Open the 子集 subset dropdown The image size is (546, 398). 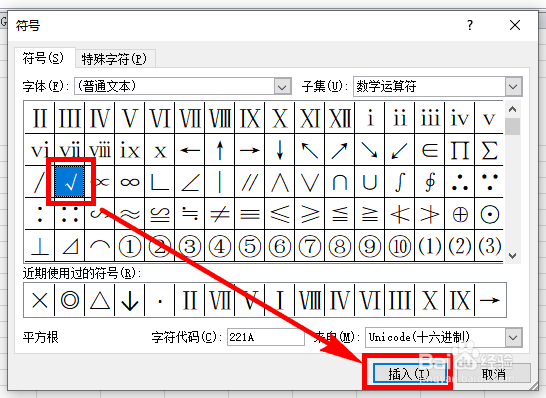point(513,86)
